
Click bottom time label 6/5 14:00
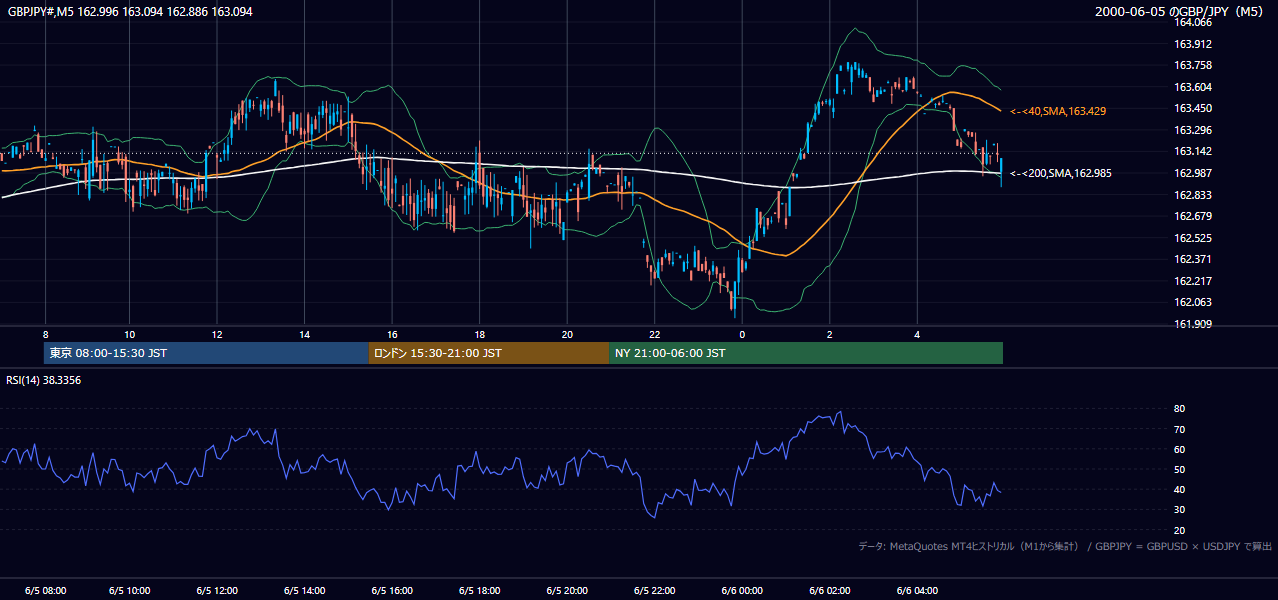pyautogui.click(x=305, y=590)
